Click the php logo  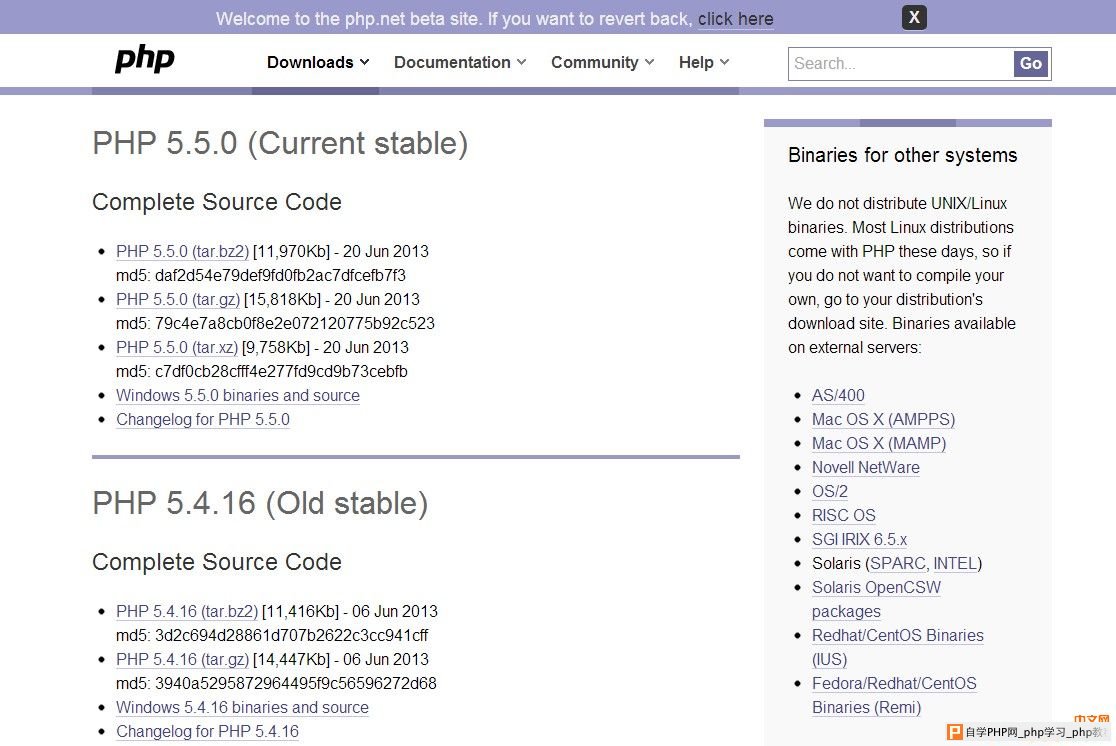pyautogui.click(x=144, y=60)
